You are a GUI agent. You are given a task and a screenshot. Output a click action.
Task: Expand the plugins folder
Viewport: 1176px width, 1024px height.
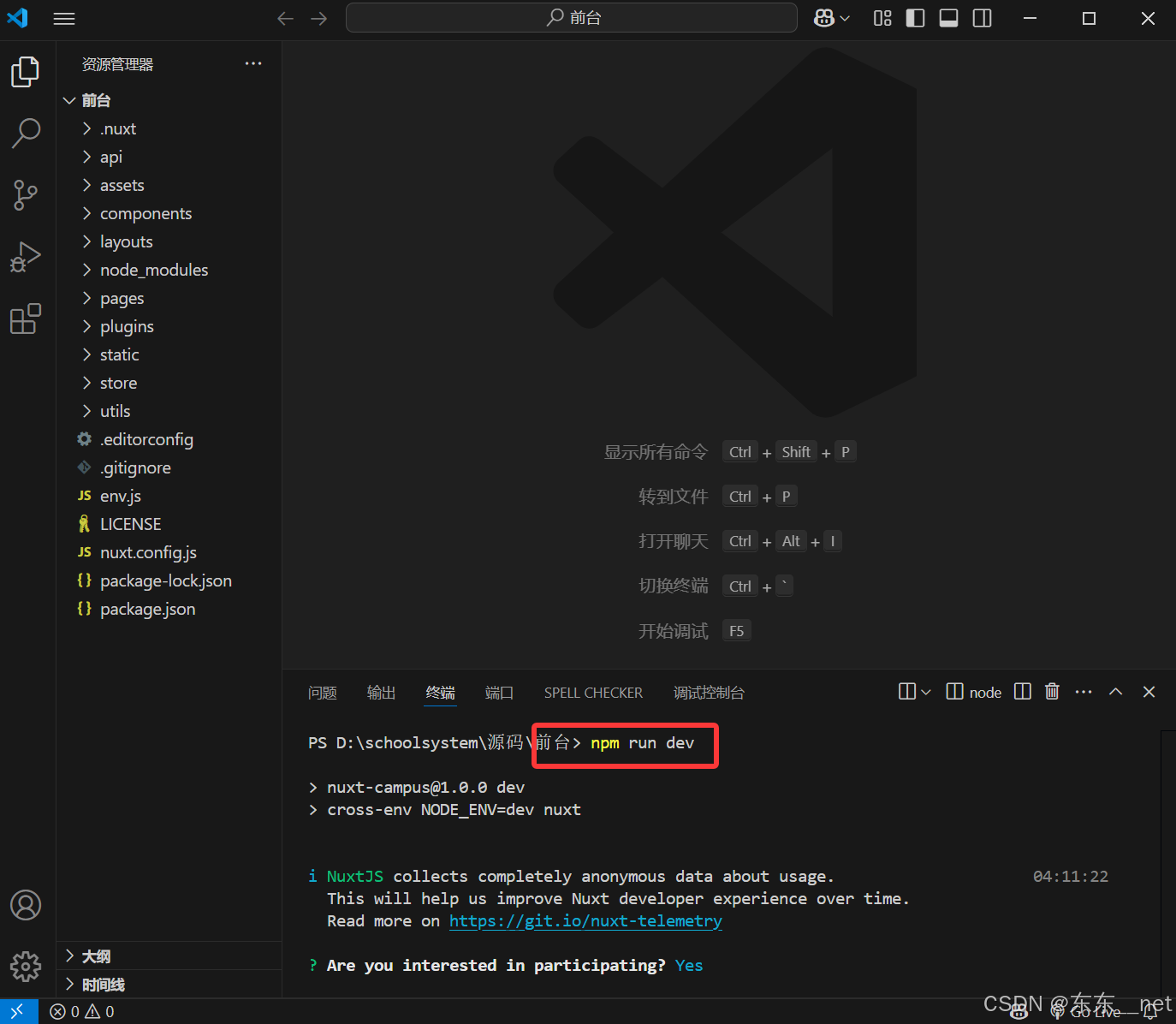(169, 326)
